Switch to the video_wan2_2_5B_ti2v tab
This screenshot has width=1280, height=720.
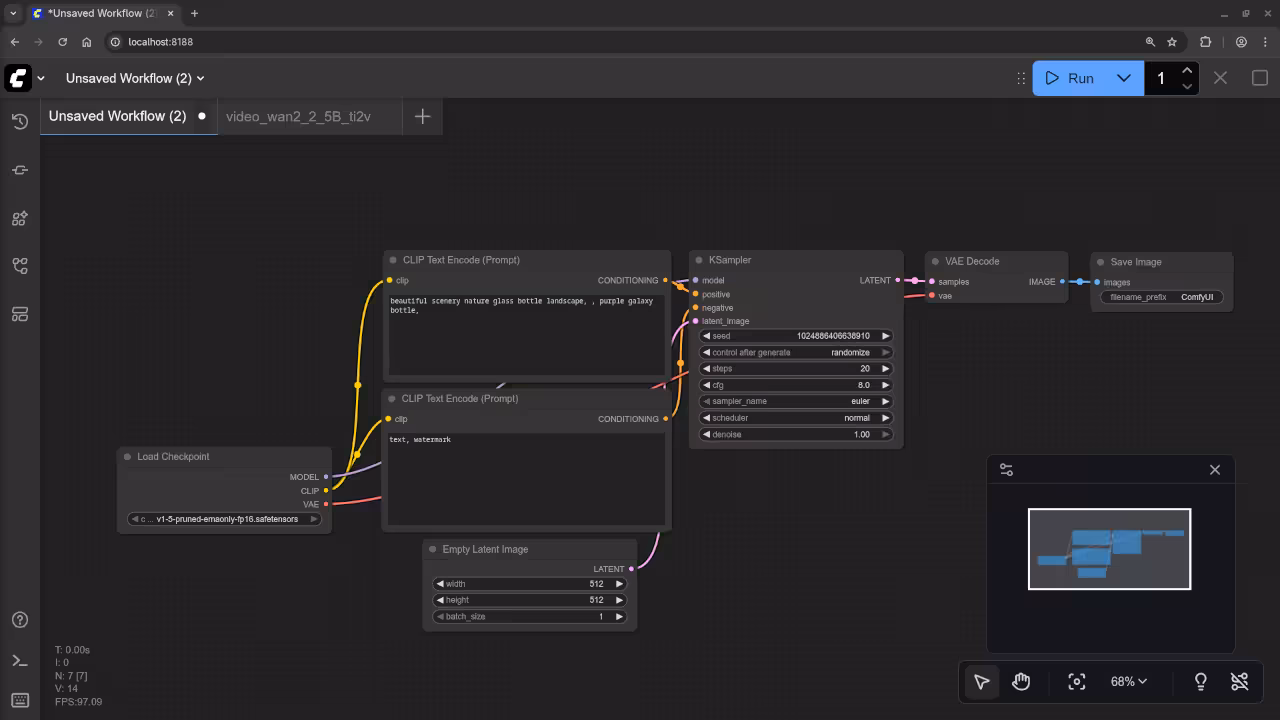300,116
